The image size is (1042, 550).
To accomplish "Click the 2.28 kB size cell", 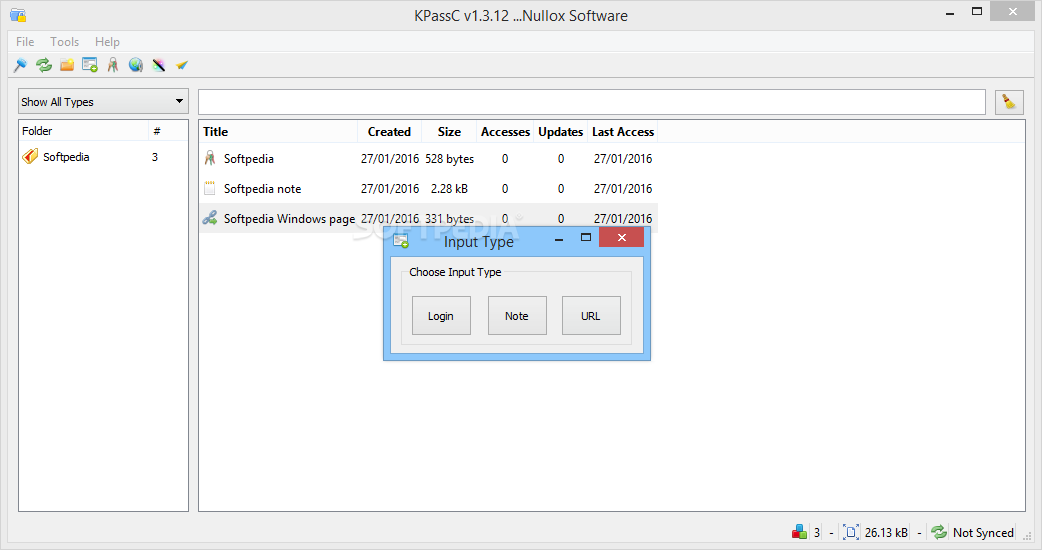I will (x=449, y=189).
